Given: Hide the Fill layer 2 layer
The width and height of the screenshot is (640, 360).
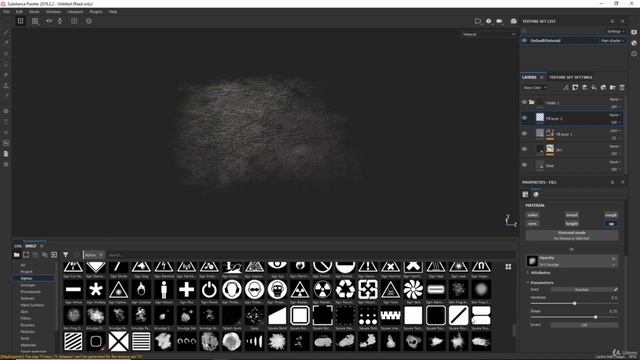Looking at the screenshot, I should (524, 118).
